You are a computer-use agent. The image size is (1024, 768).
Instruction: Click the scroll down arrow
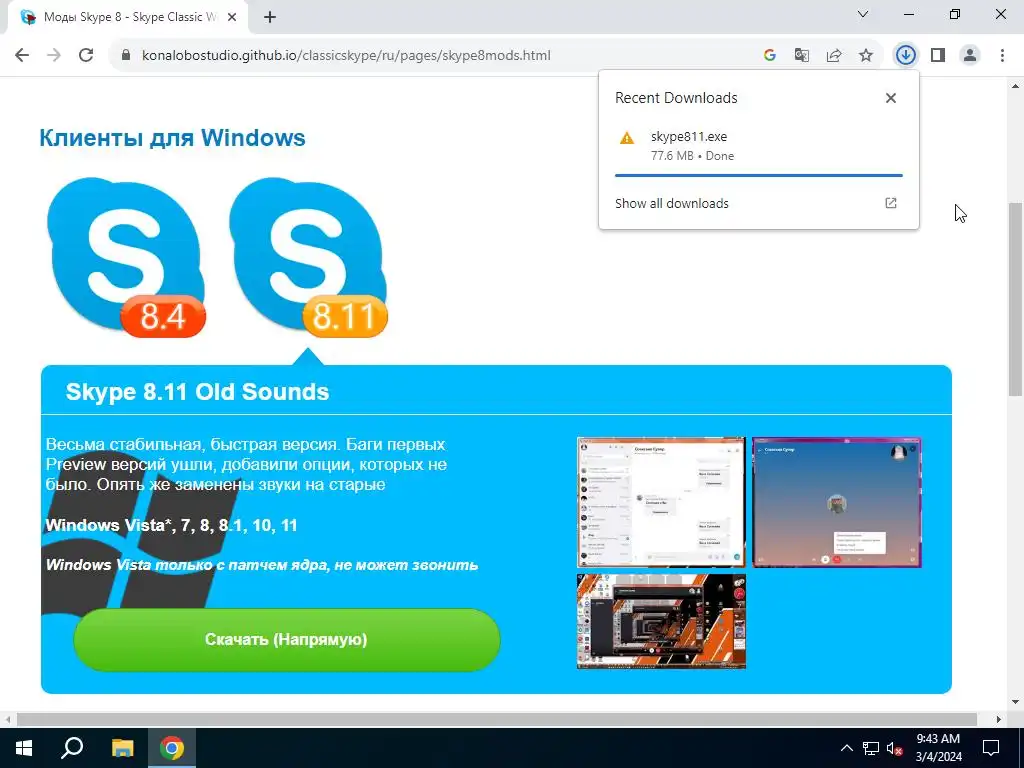tap(1016, 703)
